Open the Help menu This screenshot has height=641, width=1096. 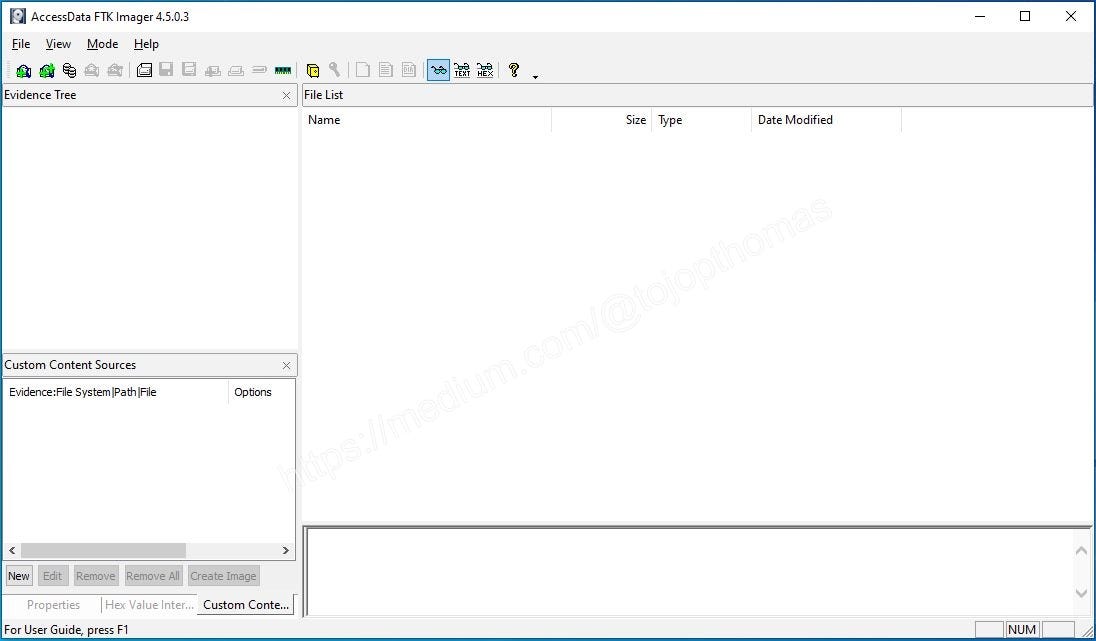(x=146, y=44)
